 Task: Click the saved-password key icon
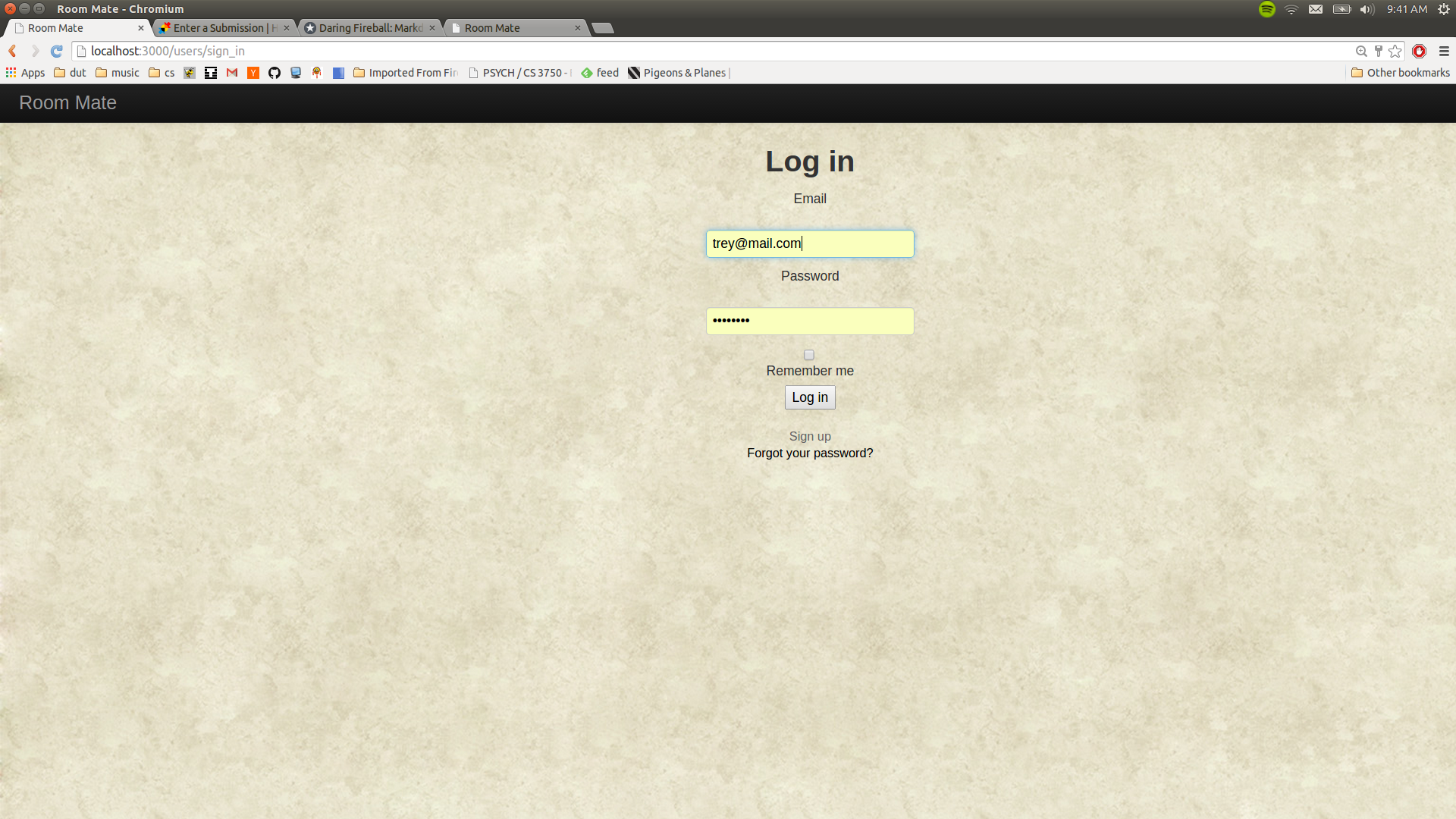coord(1379,51)
